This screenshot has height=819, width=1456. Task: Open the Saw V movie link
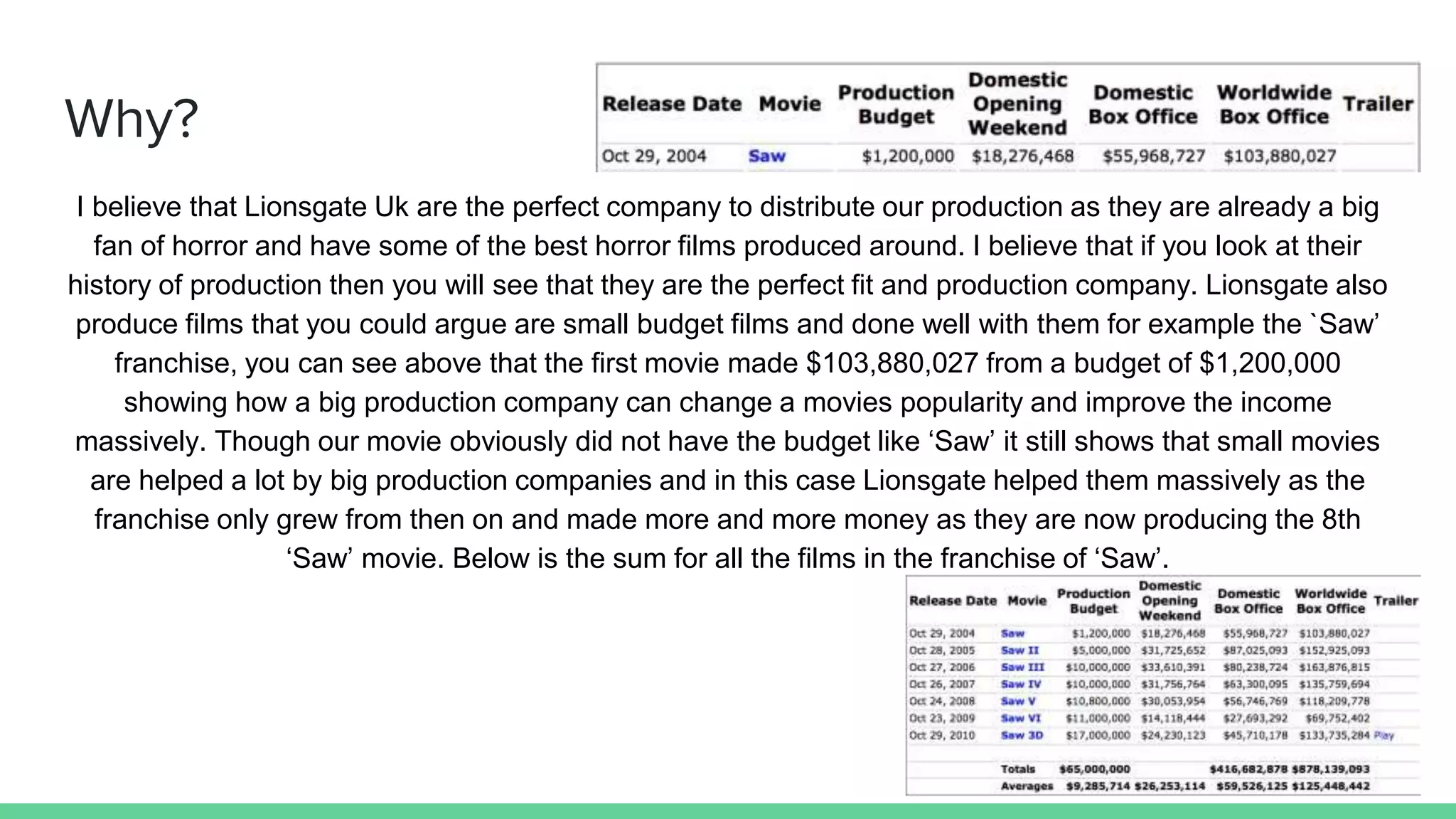point(1017,702)
